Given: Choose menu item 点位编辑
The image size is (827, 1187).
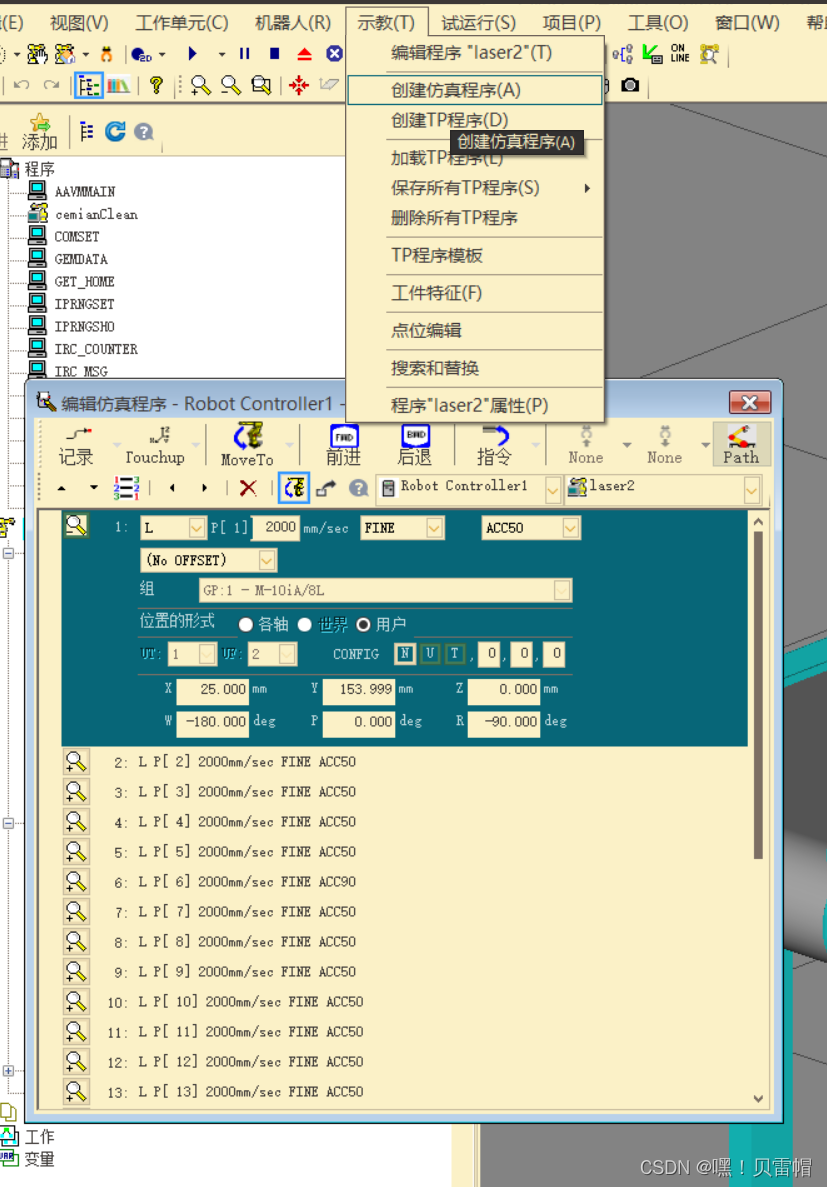Looking at the screenshot, I should tap(475, 331).
